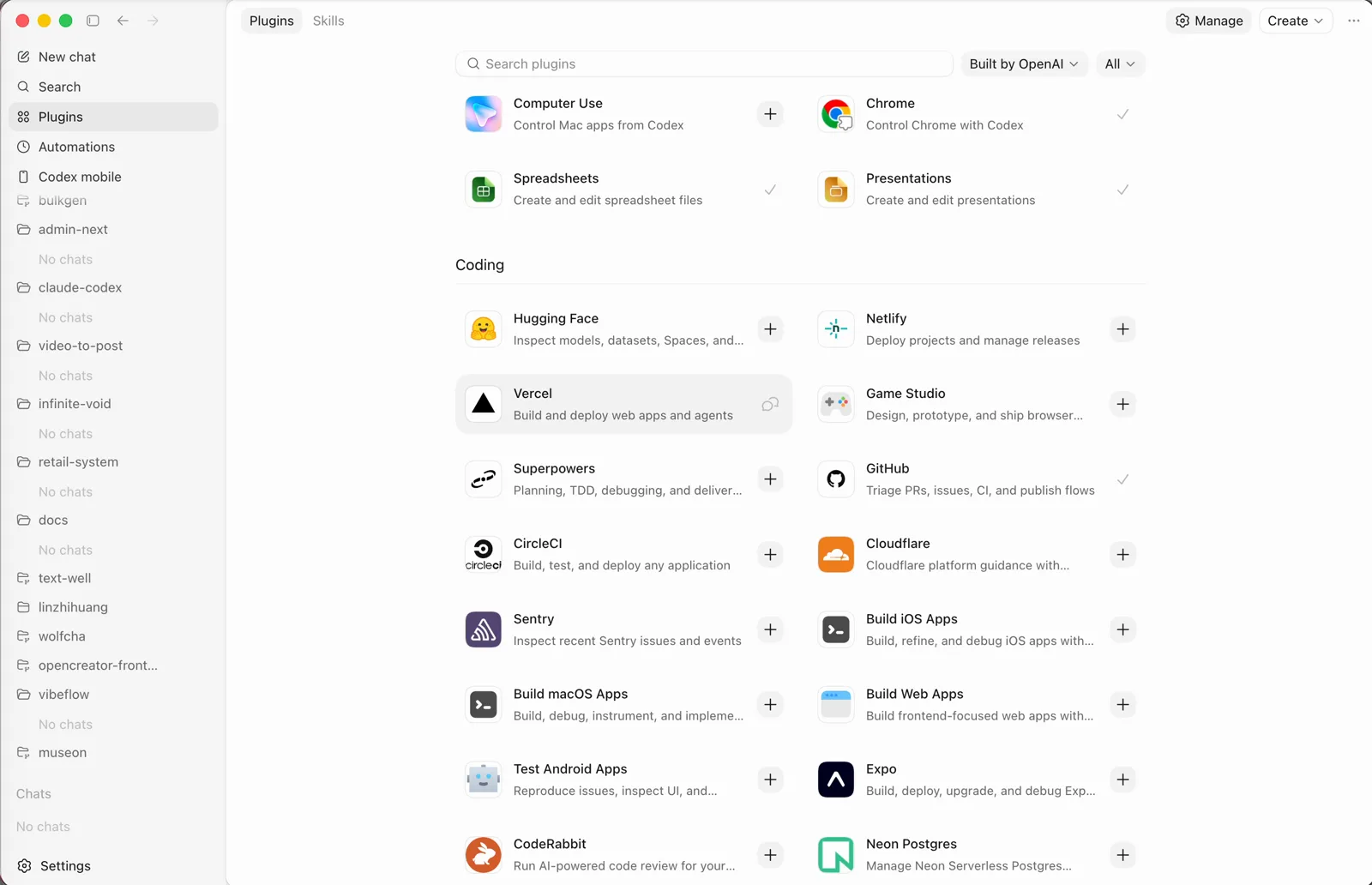
Task: Select the Plugins item in the sidebar
Action: tap(113, 117)
